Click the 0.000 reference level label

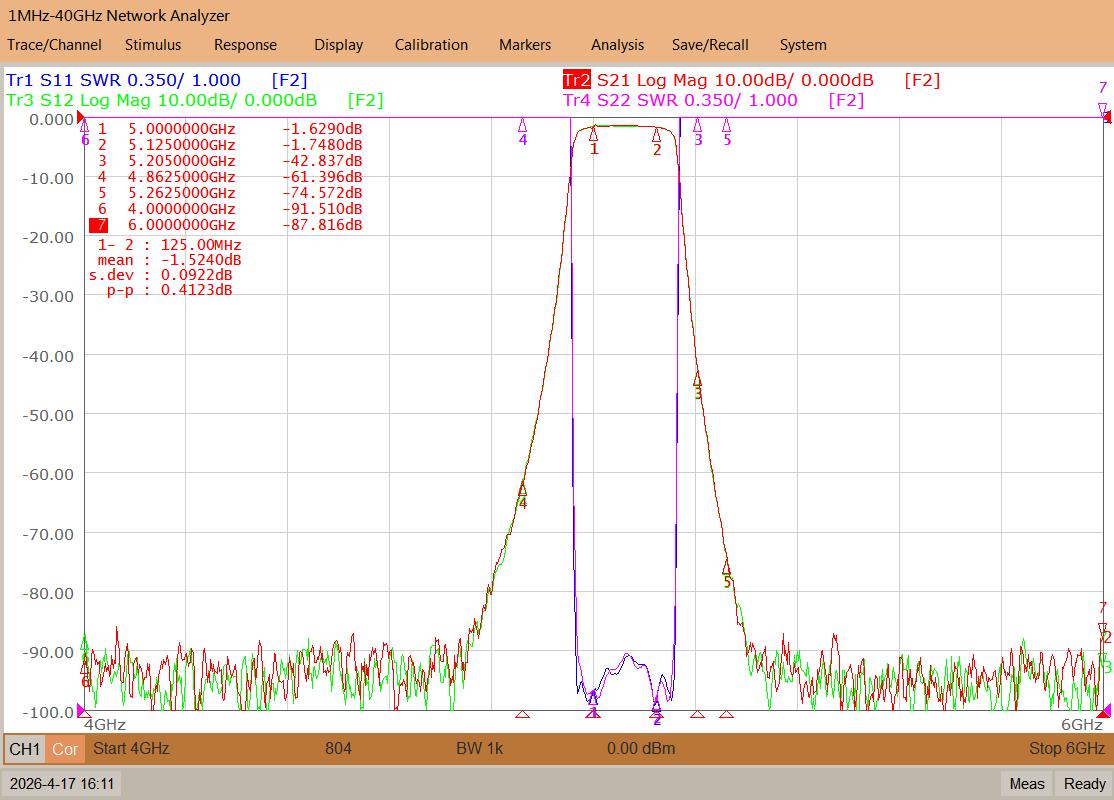click(51, 119)
